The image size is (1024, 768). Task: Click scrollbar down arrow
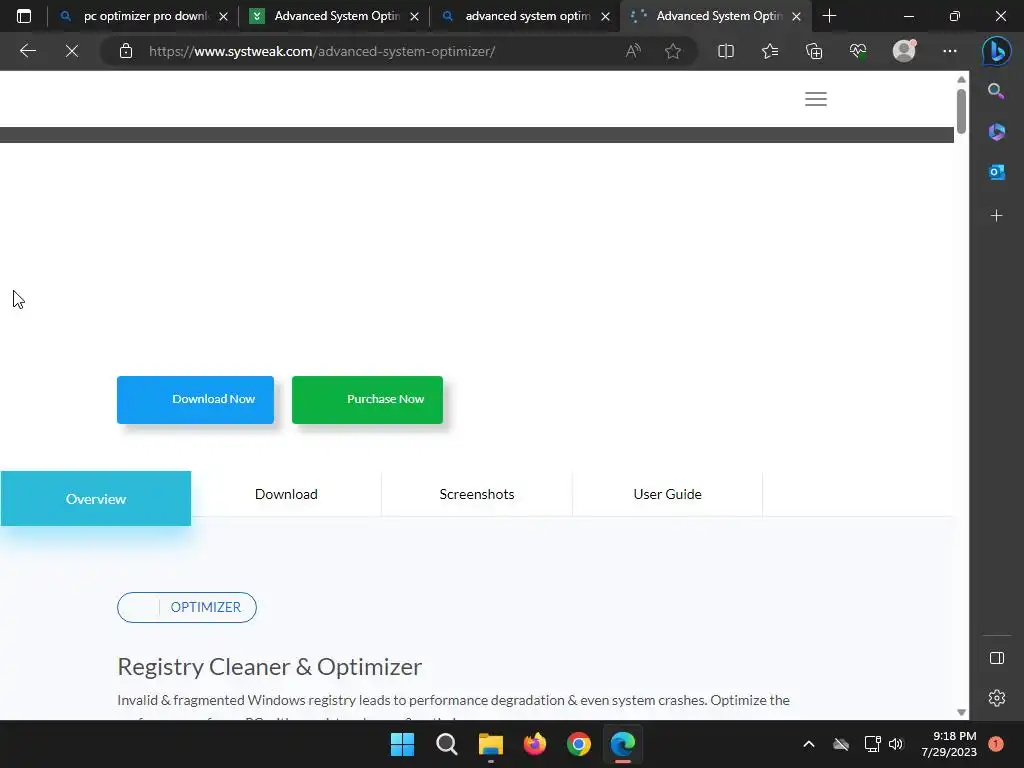(x=961, y=712)
